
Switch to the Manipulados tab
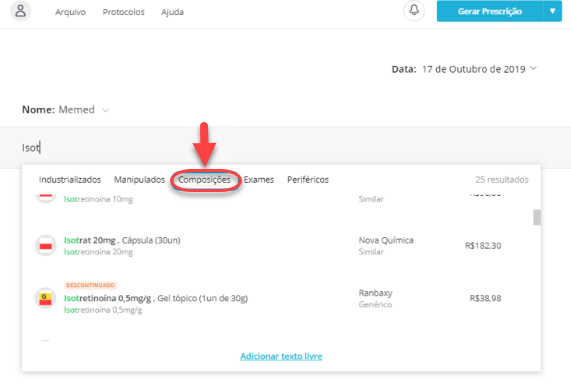click(x=139, y=179)
